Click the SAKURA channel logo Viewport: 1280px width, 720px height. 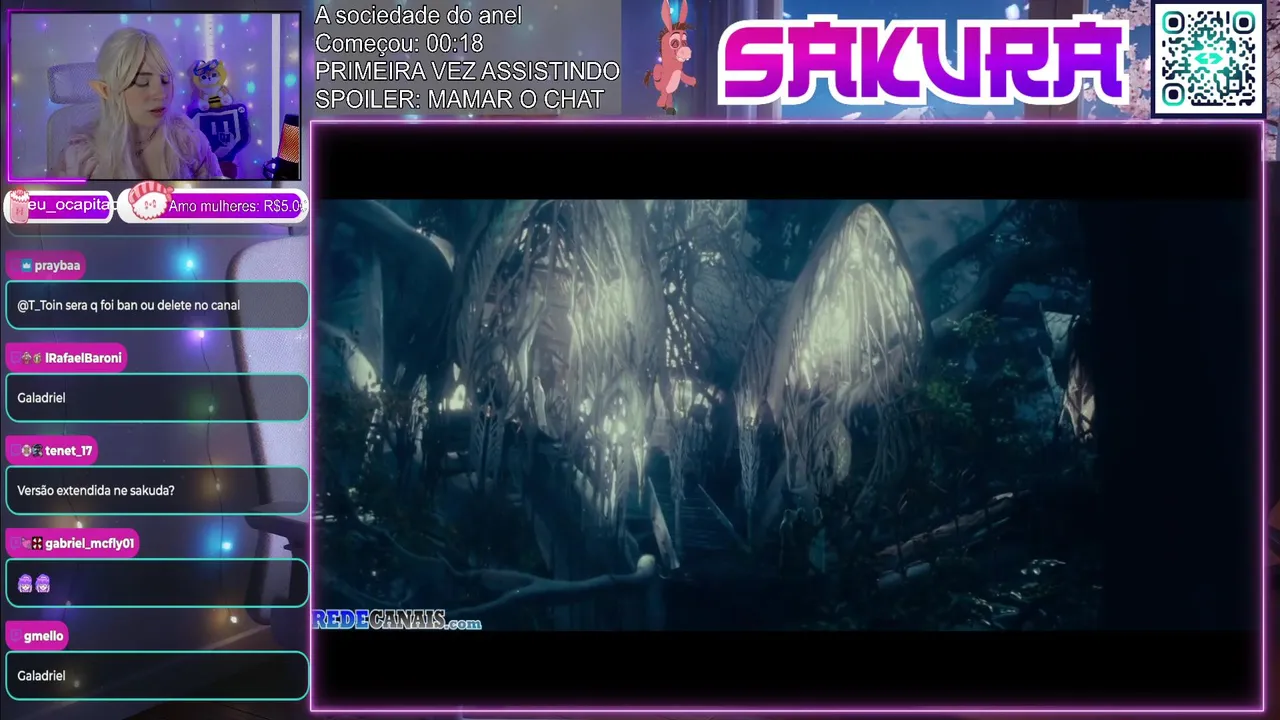pos(923,62)
